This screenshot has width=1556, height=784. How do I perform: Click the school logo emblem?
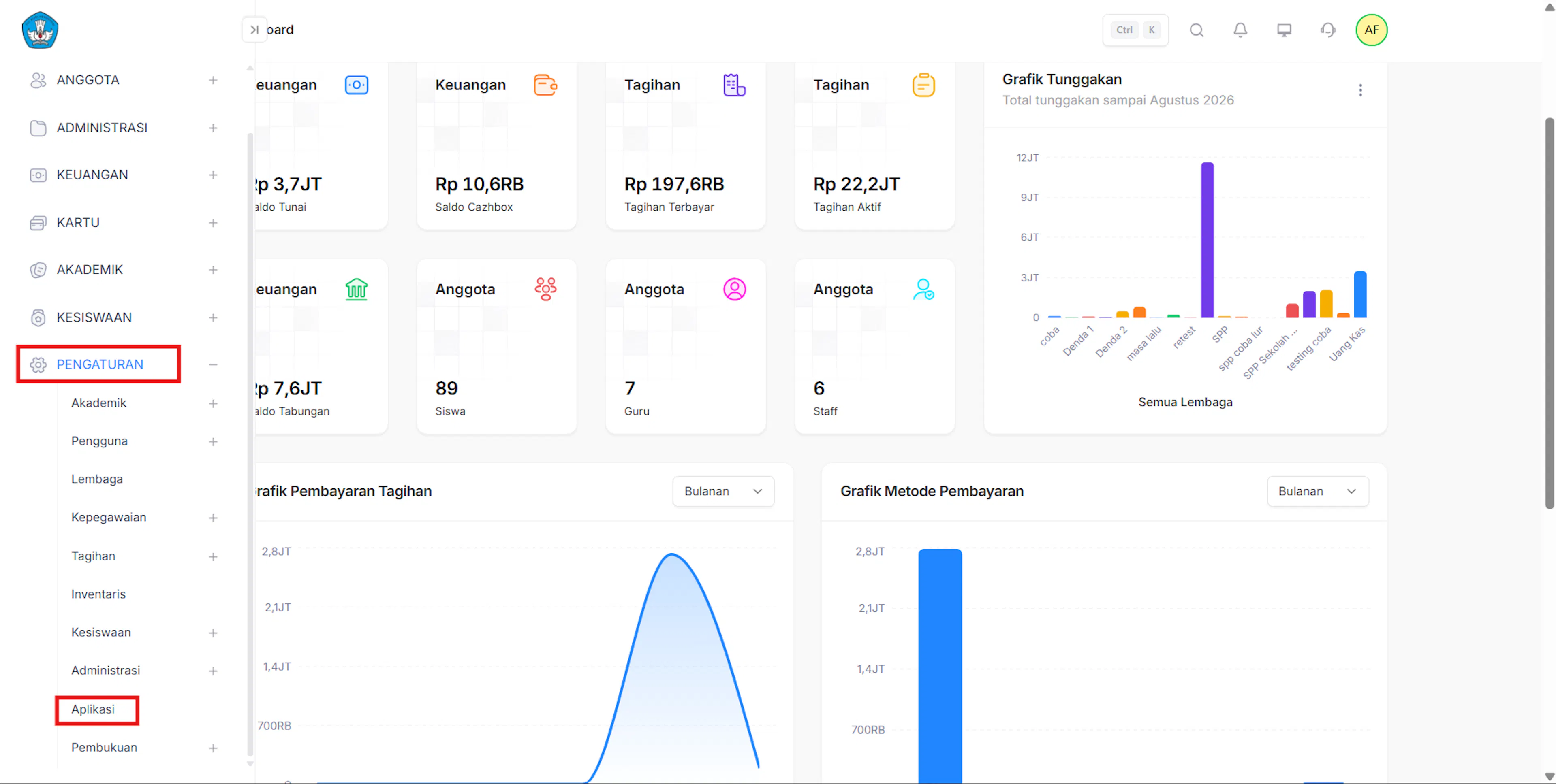[40, 30]
